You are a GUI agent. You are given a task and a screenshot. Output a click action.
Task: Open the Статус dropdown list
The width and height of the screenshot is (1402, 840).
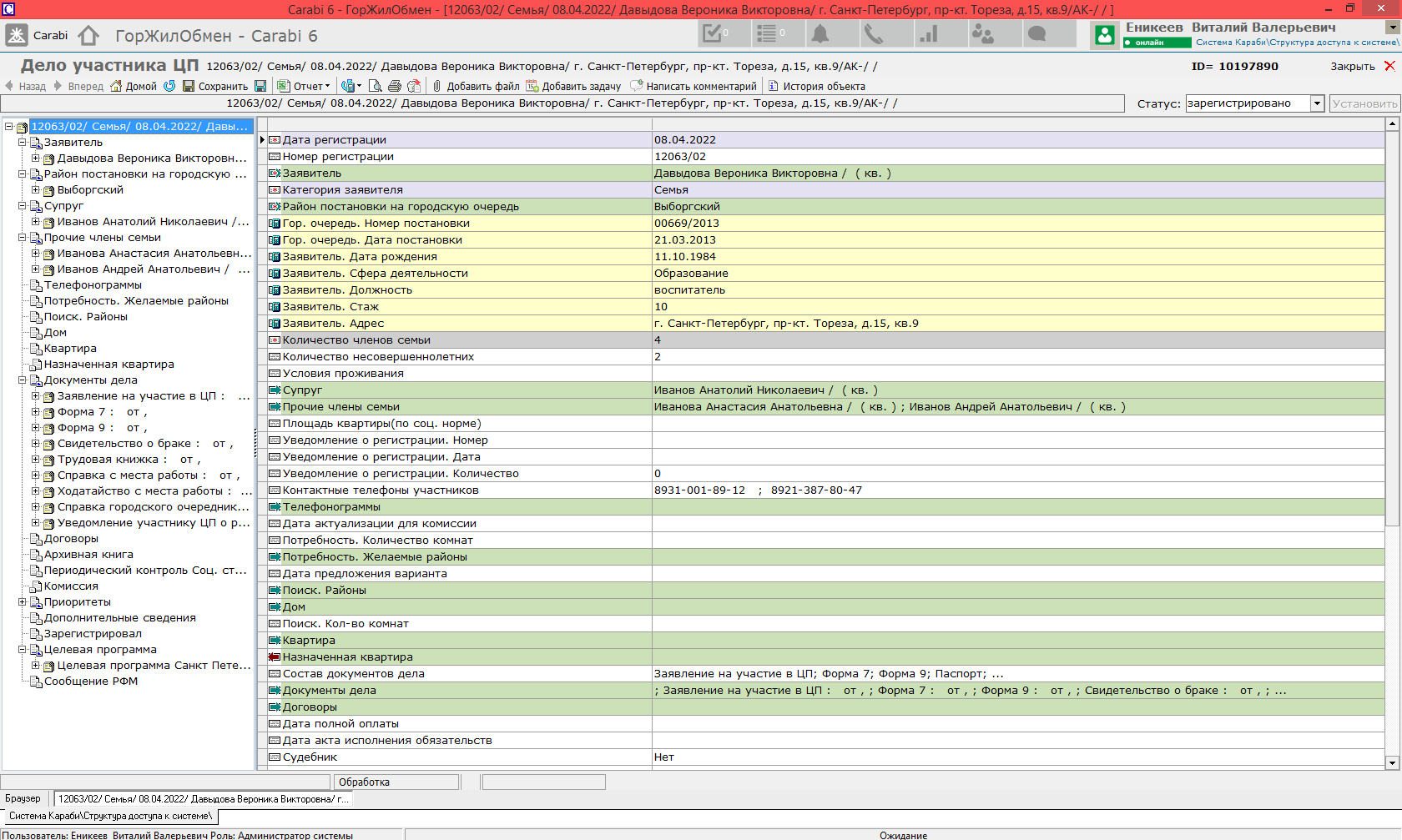(x=1317, y=103)
